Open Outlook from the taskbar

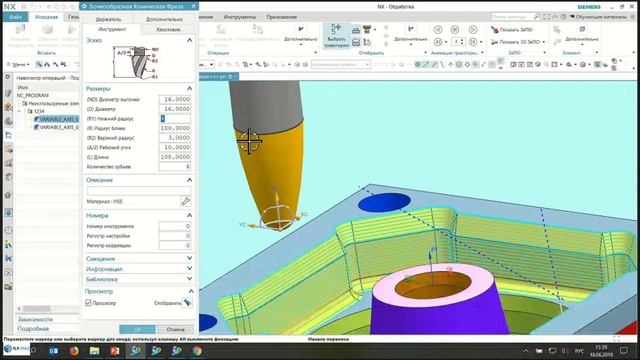click(x=53, y=351)
